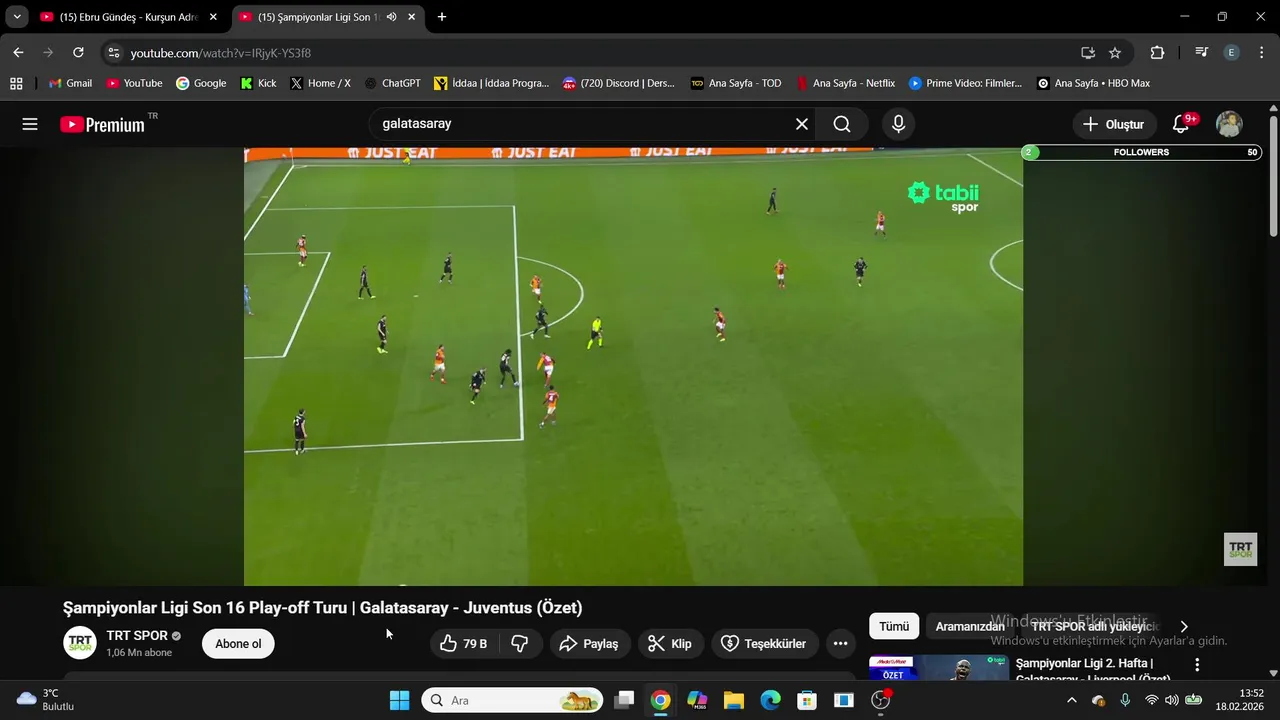
Task: Open the Discord bookmark
Action: pyautogui.click(x=619, y=83)
